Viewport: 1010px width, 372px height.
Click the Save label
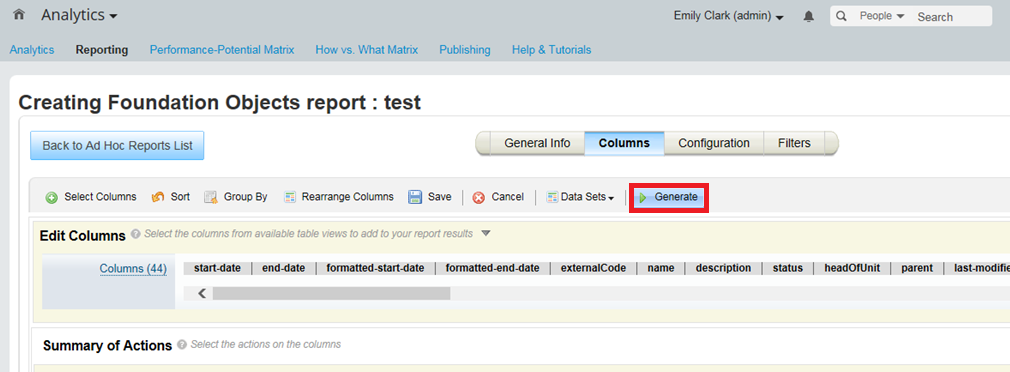440,197
